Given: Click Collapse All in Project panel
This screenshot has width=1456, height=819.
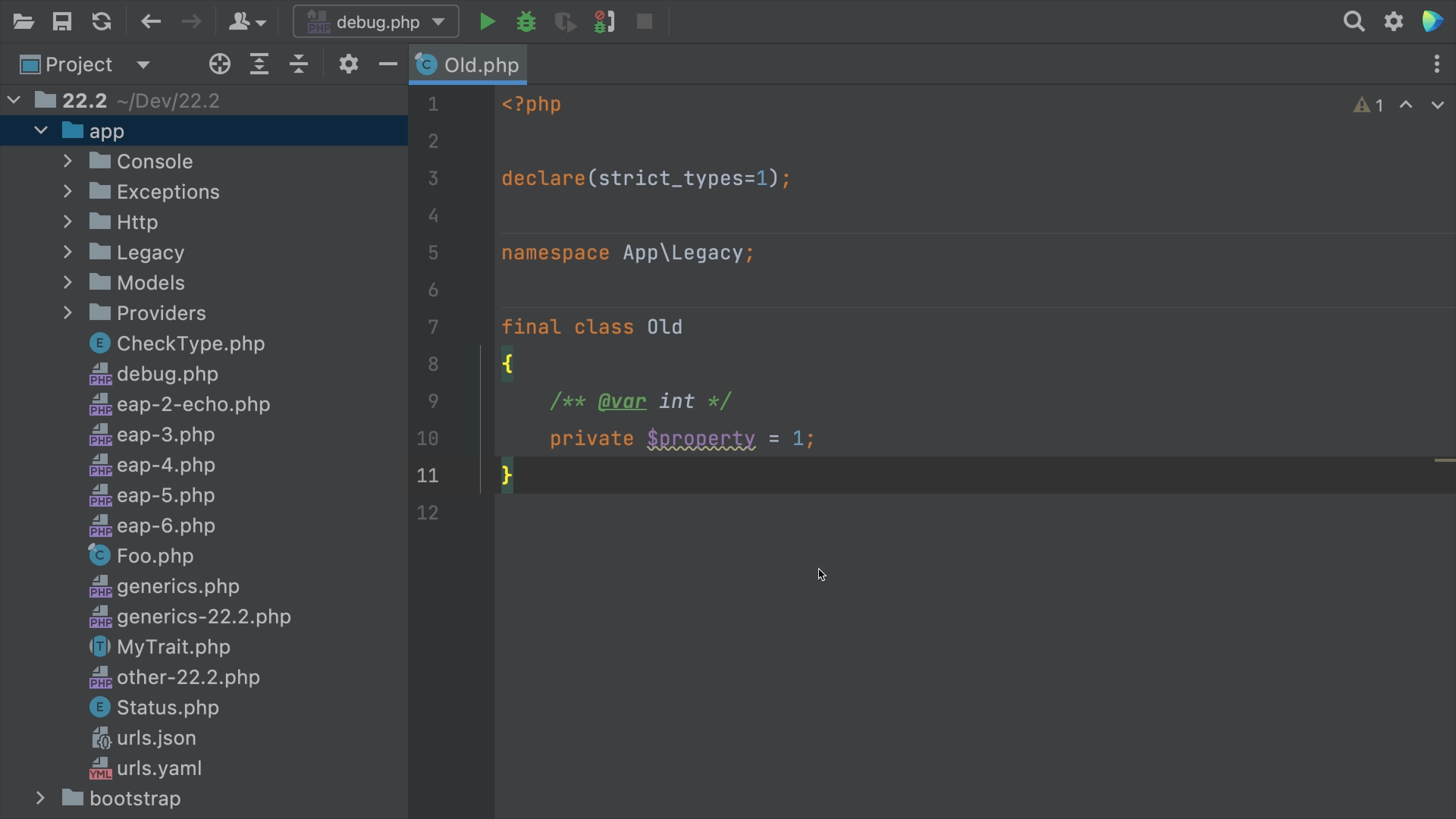Looking at the screenshot, I should (299, 64).
